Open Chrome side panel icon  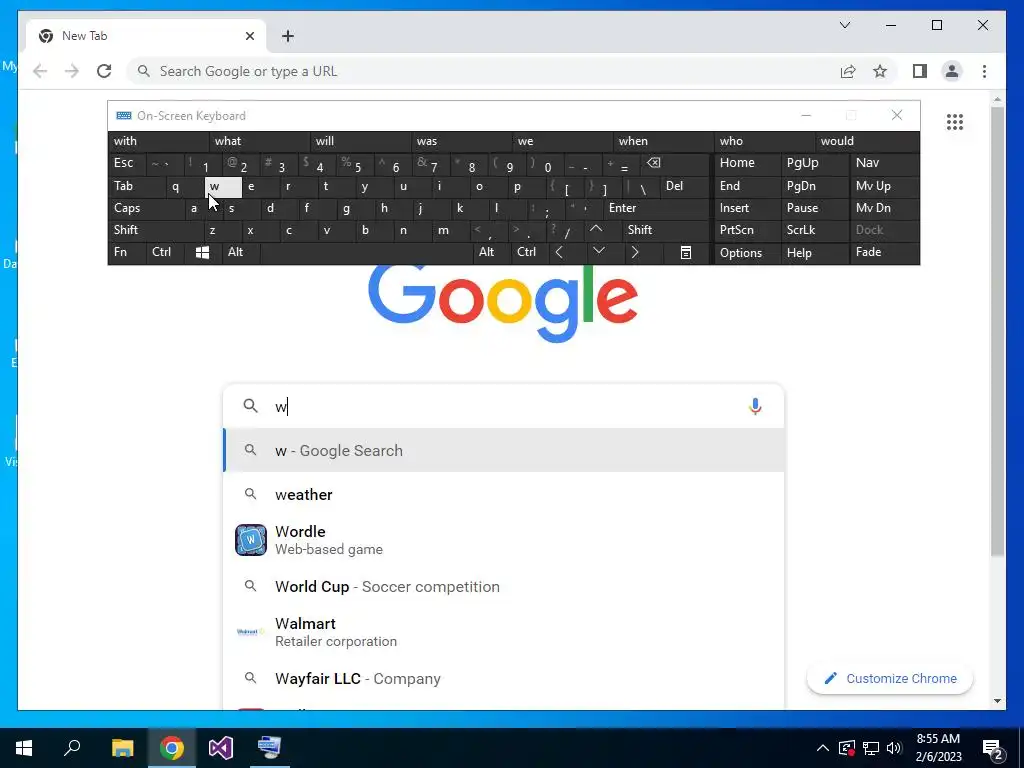(920, 71)
